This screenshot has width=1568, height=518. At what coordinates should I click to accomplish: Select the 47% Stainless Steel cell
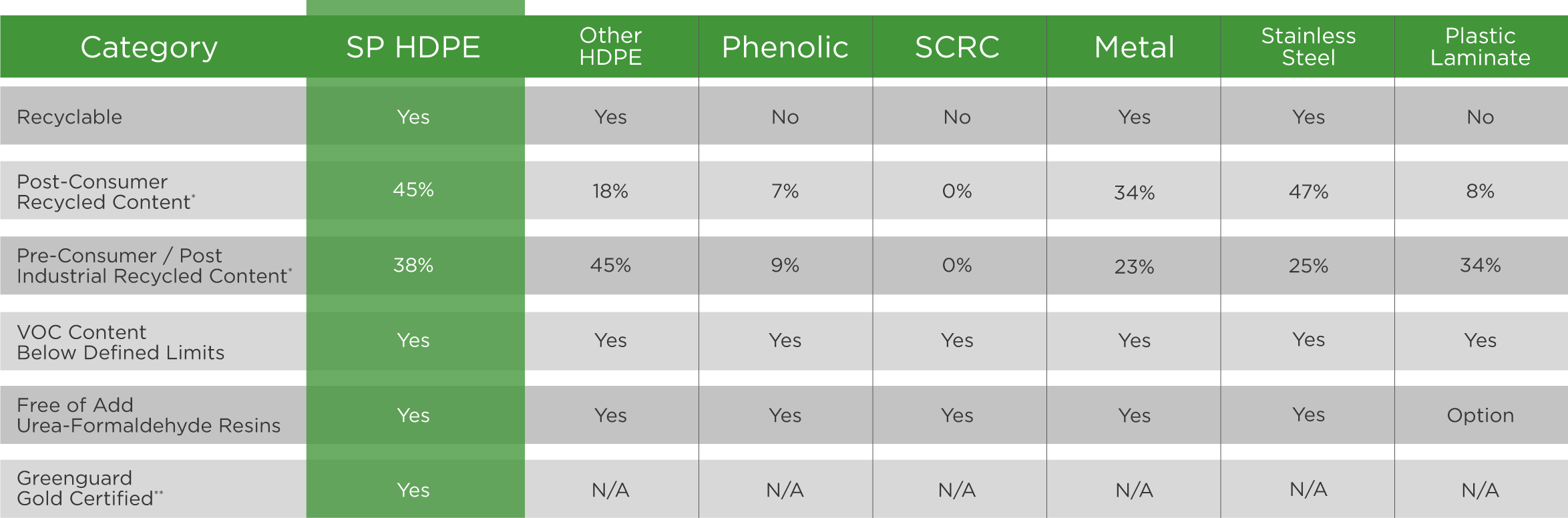pos(1308,192)
